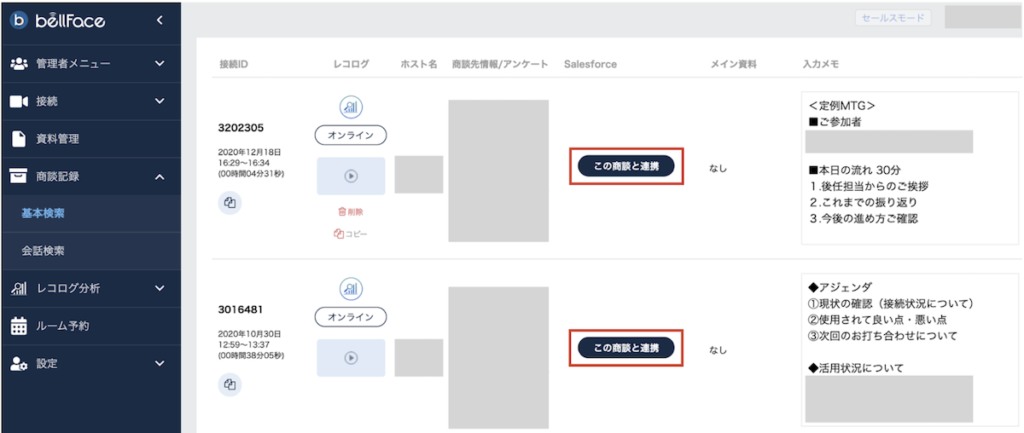Screen dimensions: 1024x433
Task: Click この商談と連携 for record 3016481
Action: [x=626, y=348]
